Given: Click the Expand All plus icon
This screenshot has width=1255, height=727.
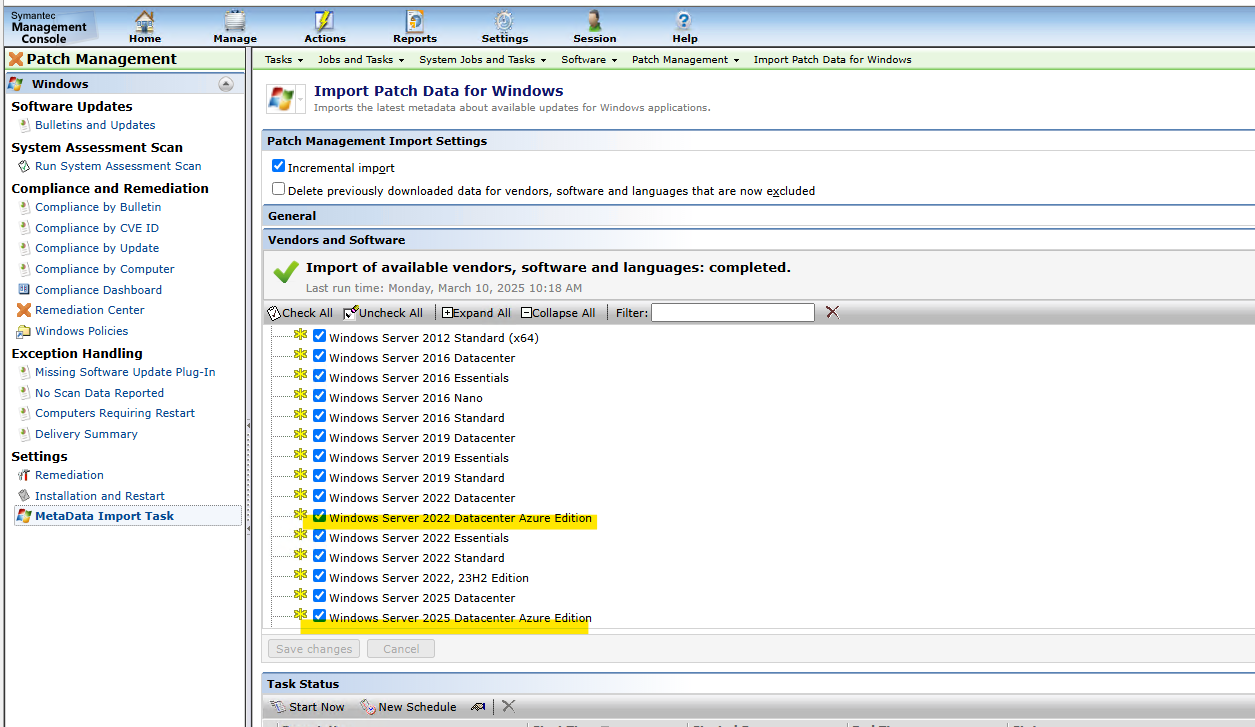Looking at the screenshot, I should [x=447, y=313].
